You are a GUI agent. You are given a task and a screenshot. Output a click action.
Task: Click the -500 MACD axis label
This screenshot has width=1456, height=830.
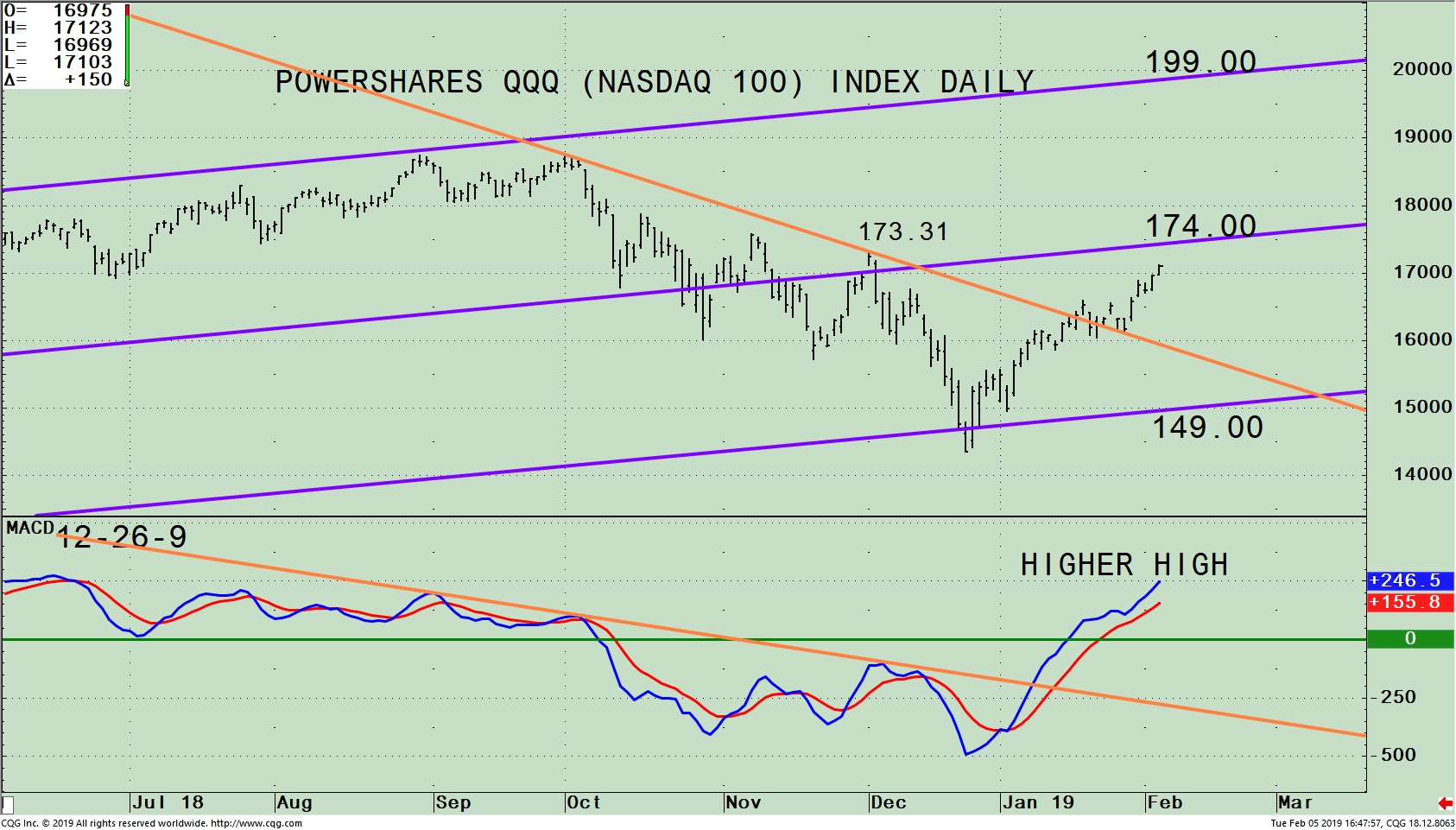click(1394, 755)
